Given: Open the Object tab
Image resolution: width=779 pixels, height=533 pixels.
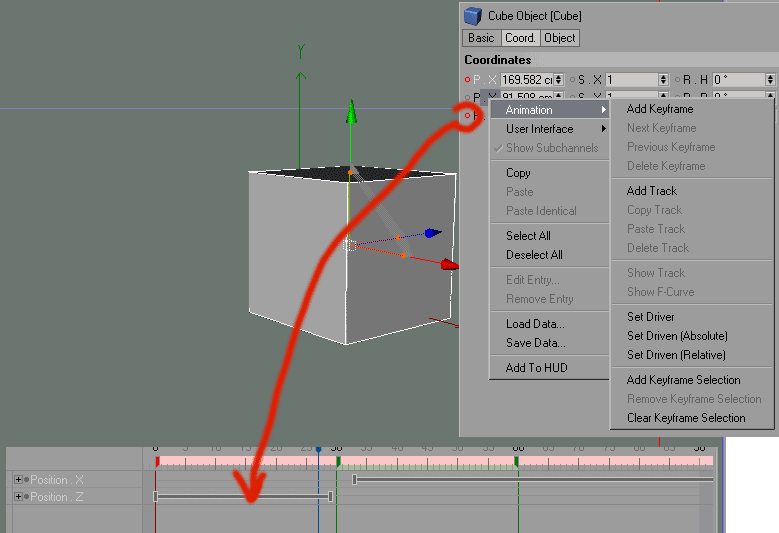Looking at the screenshot, I should [x=559, y=38].
